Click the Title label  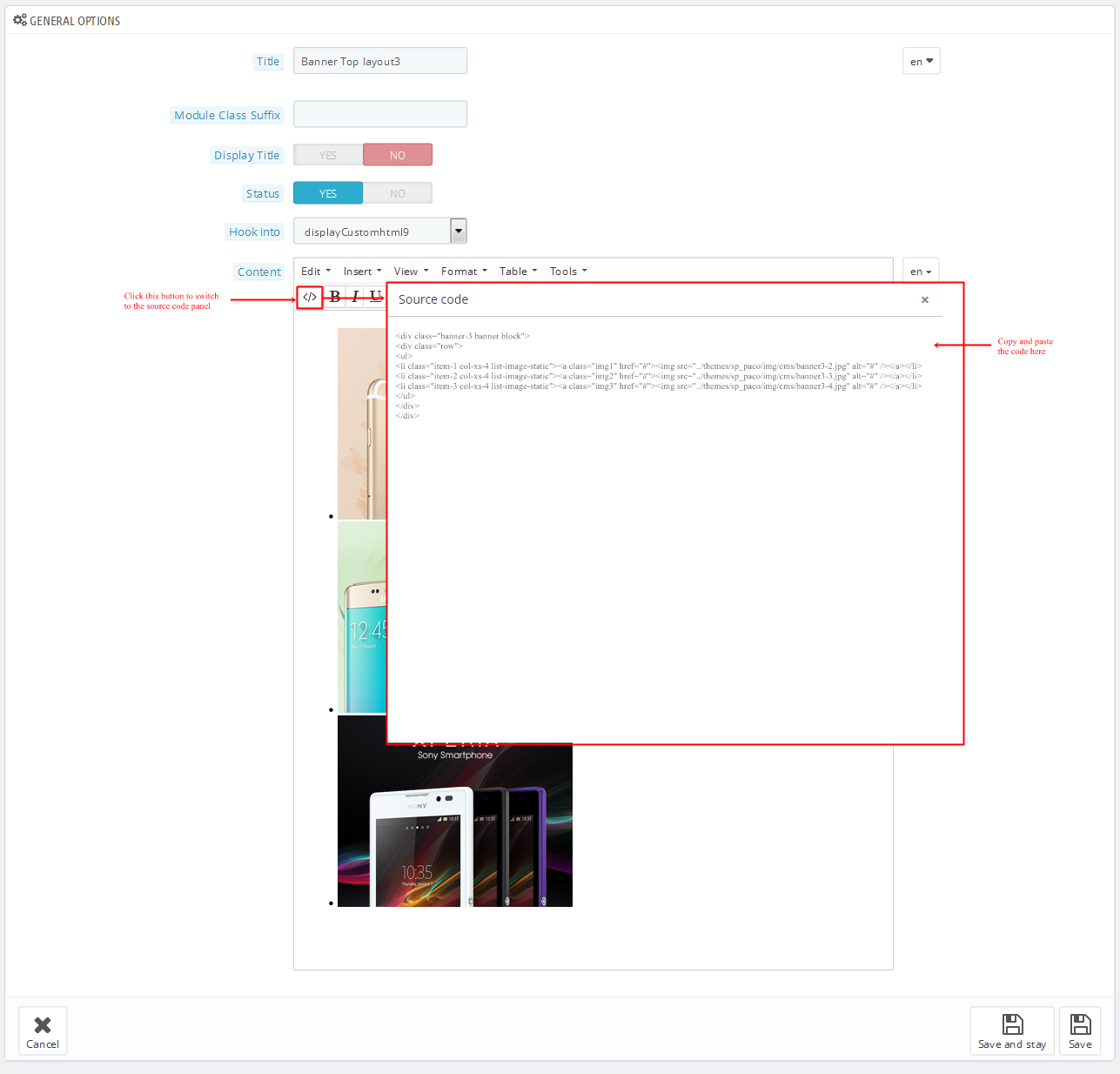point(268,62)
